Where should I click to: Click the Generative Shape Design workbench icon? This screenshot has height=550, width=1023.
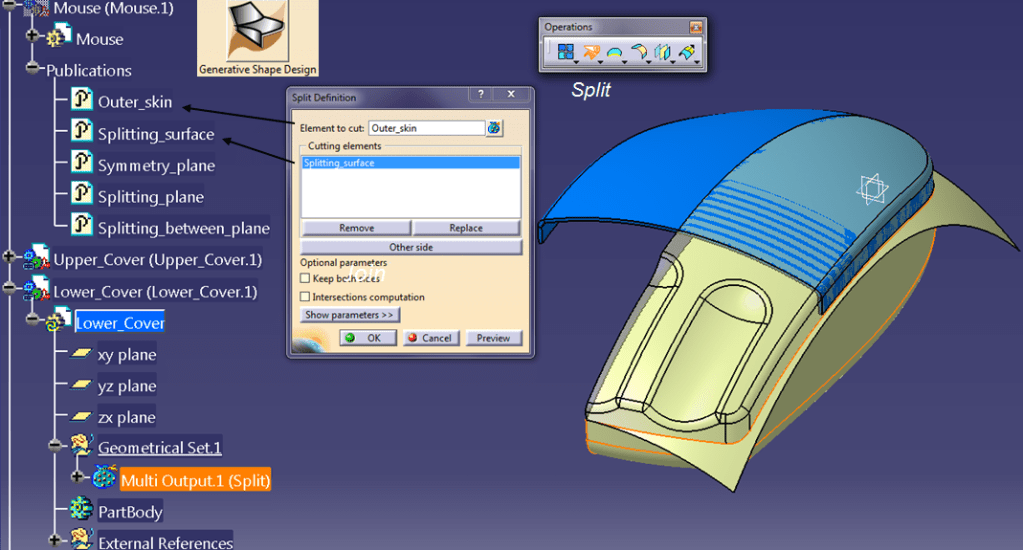(258, 33)
